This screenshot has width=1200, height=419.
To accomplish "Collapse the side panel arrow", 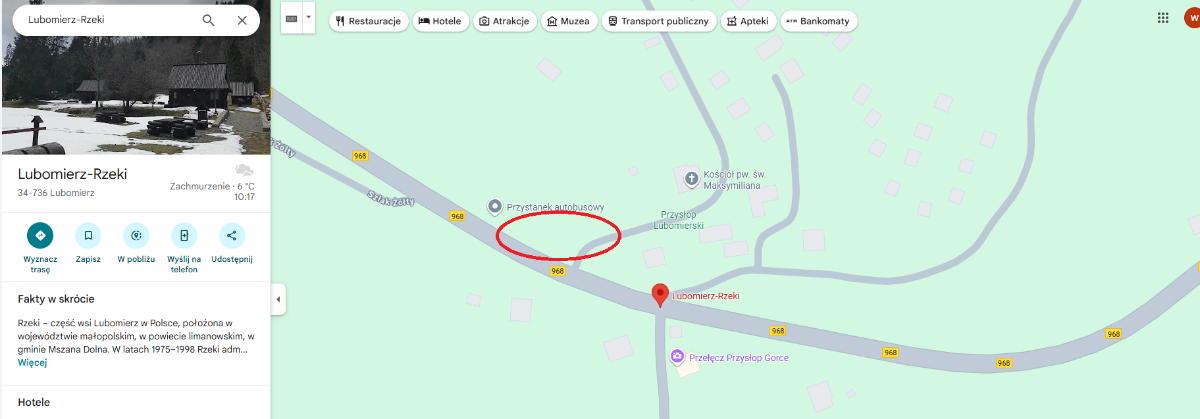I will coord(278,299).
